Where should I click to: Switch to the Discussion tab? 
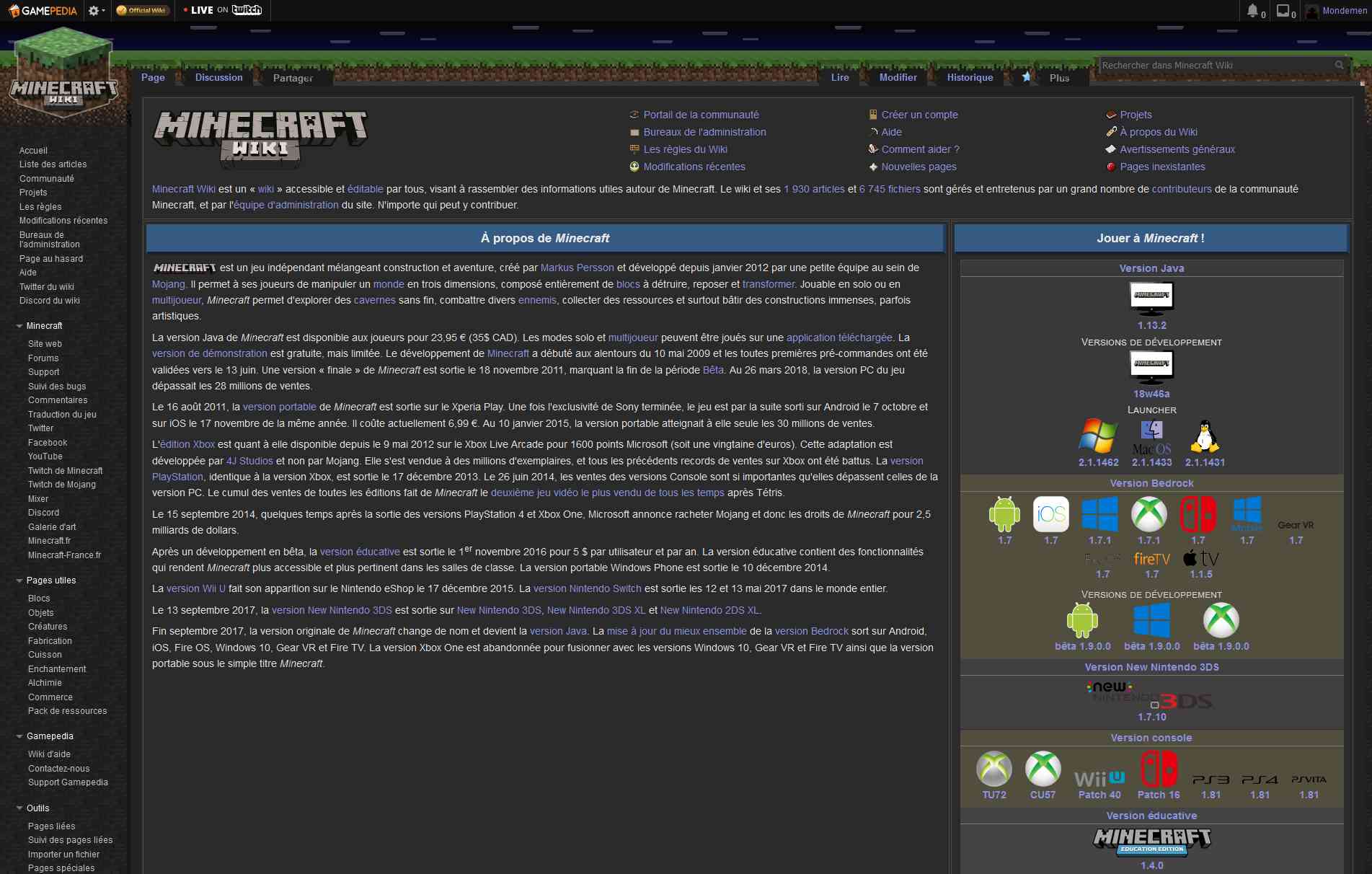(218, 77)
